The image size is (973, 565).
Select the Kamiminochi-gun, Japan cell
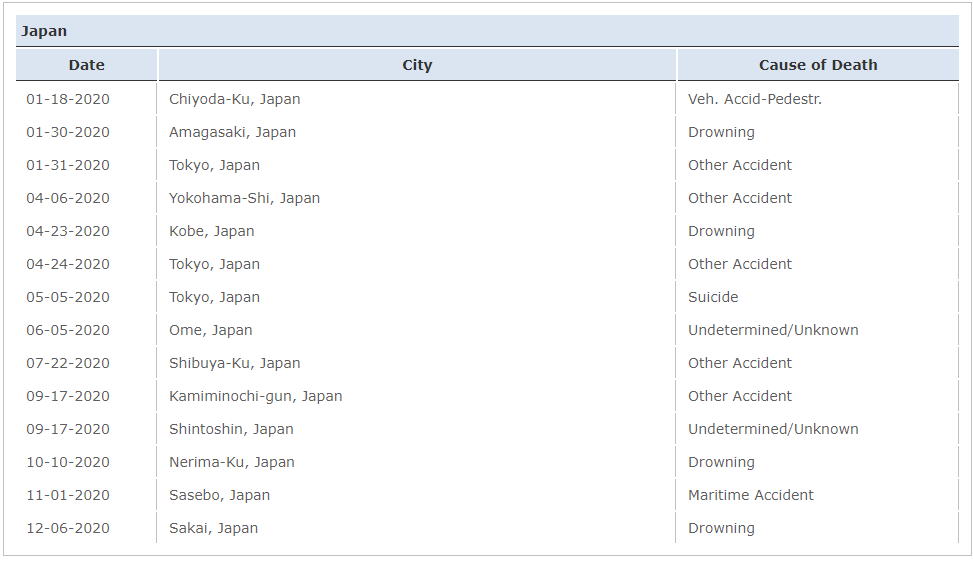click(256, 396)
